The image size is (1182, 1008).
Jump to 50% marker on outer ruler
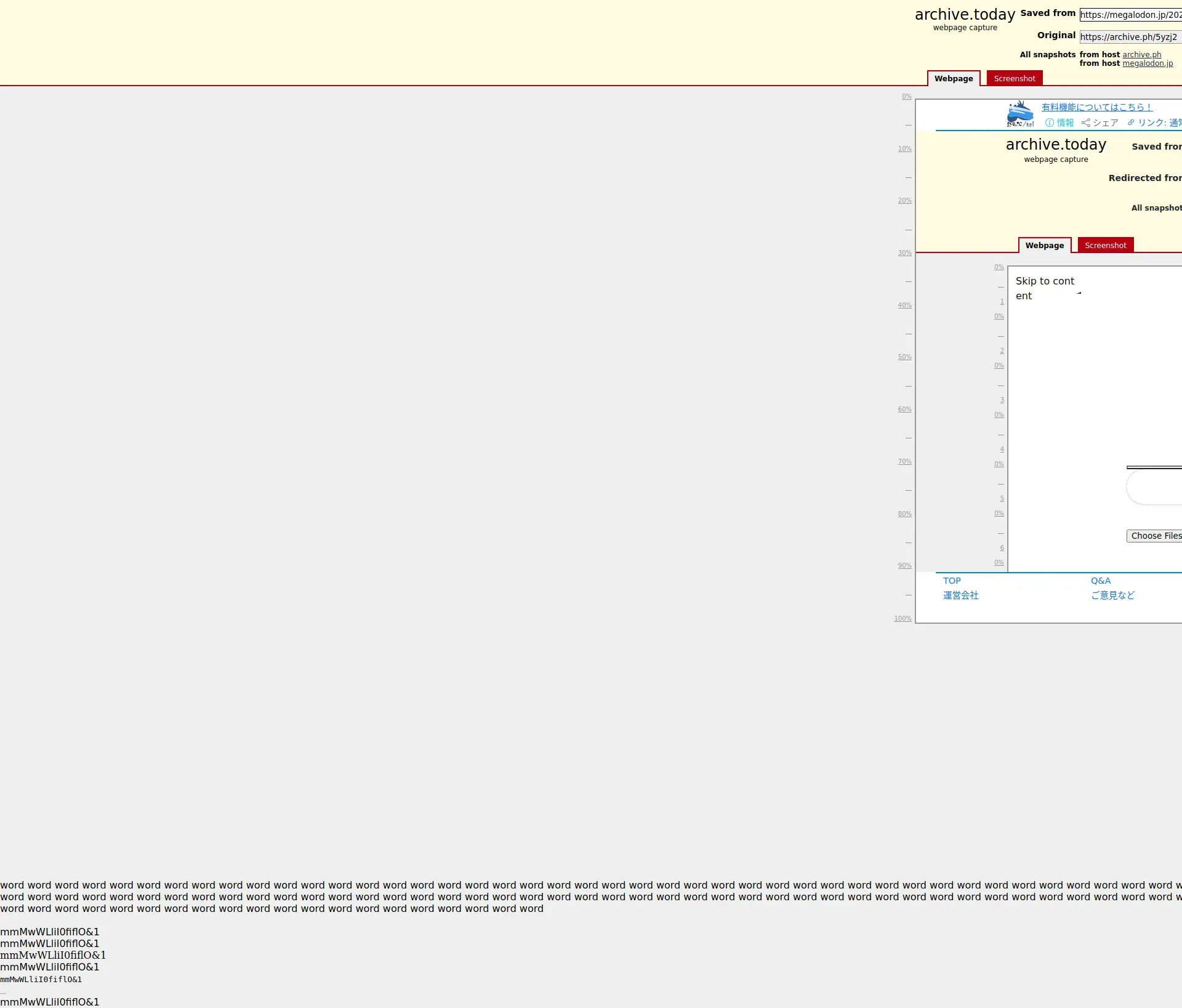click(x=904, y=357)
